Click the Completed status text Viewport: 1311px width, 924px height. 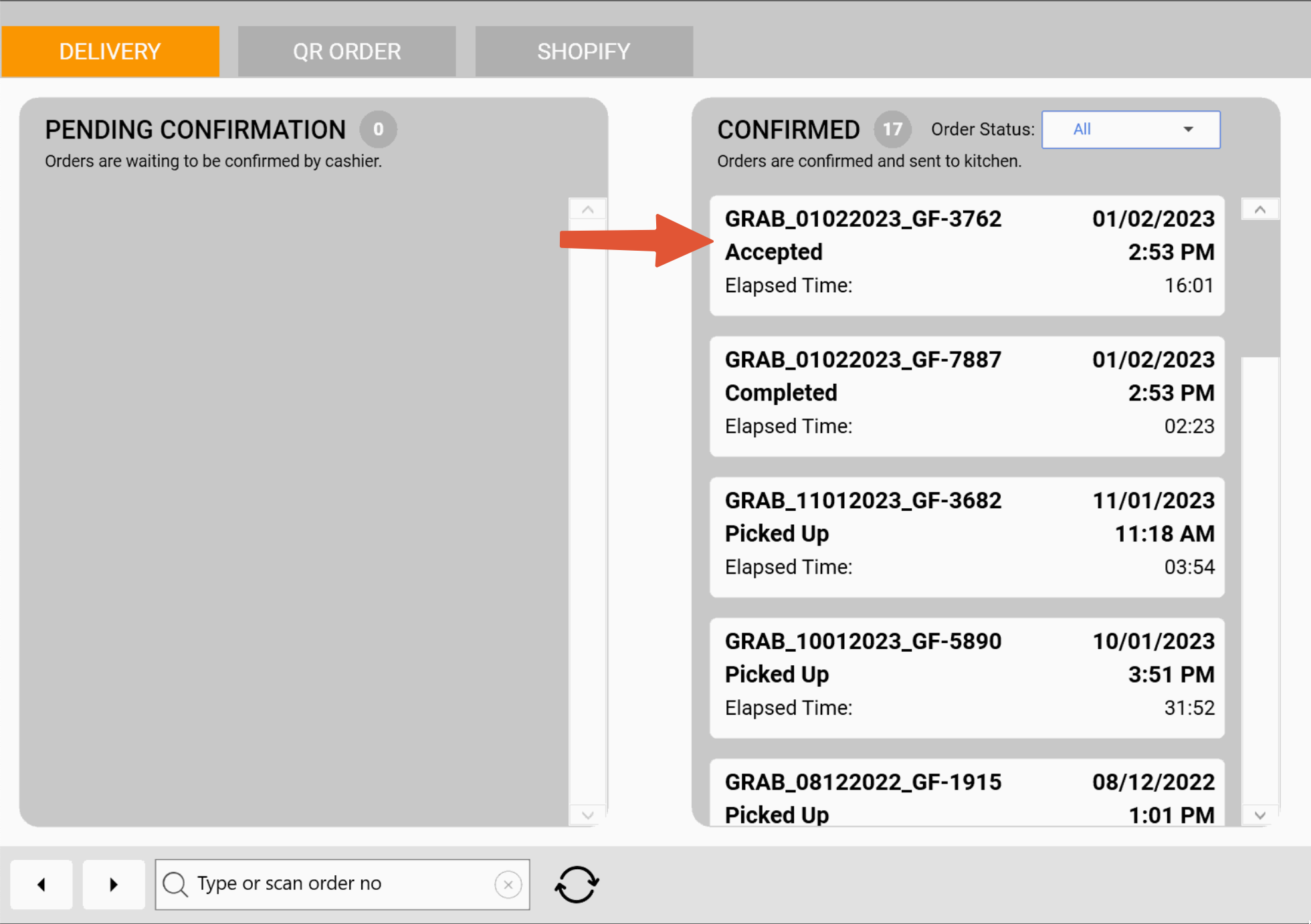(x=781, y=393)
